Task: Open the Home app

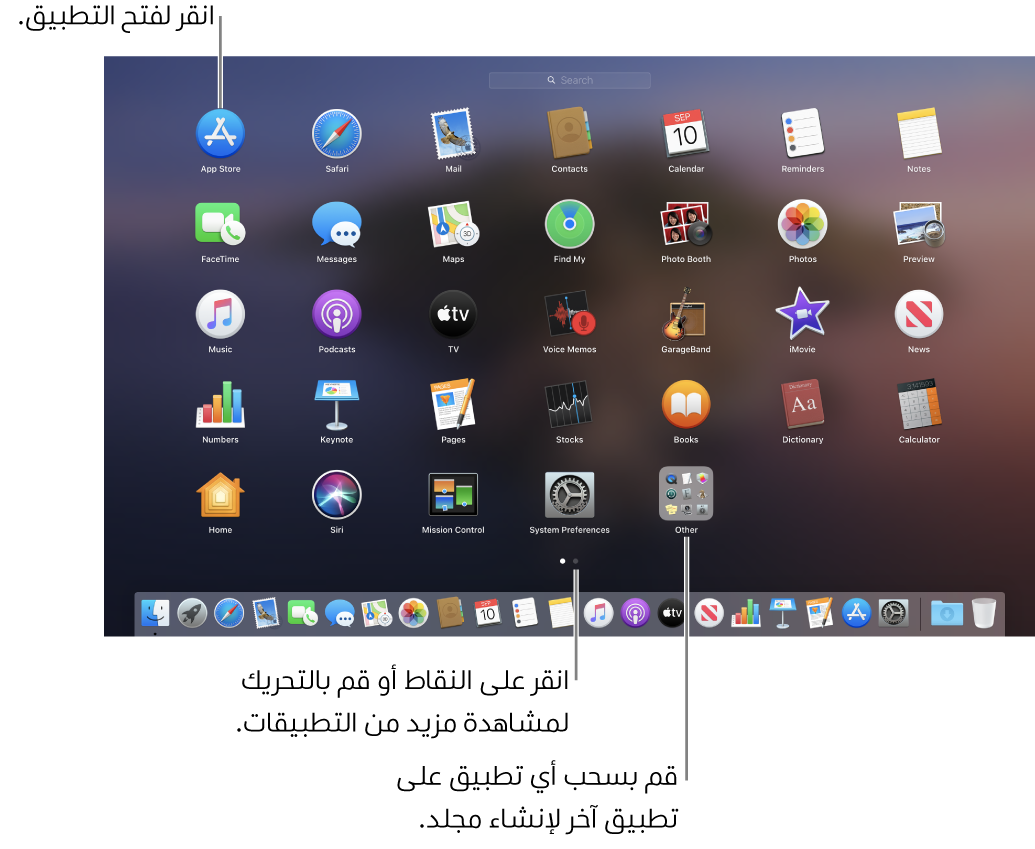Action: point(220,494)
